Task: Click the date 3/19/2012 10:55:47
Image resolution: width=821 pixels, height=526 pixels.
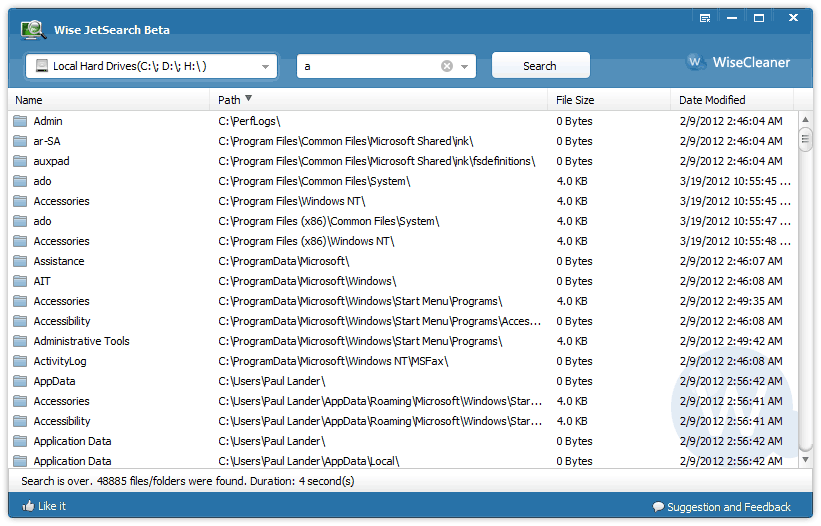Action: click(735, 221)
